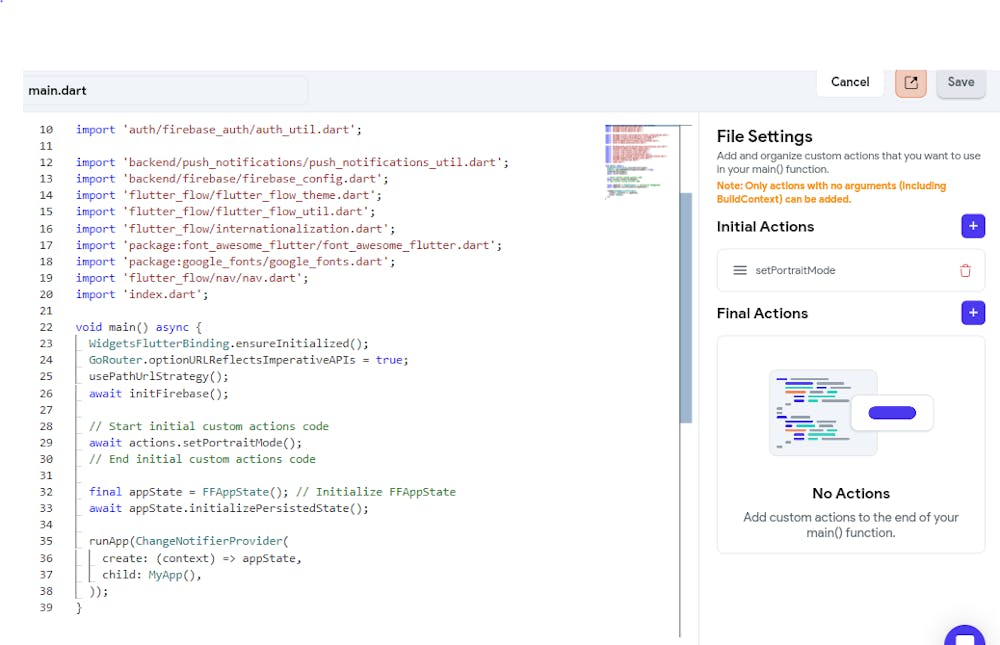Click the FFAppState() initialization line

tap(272, 492)
